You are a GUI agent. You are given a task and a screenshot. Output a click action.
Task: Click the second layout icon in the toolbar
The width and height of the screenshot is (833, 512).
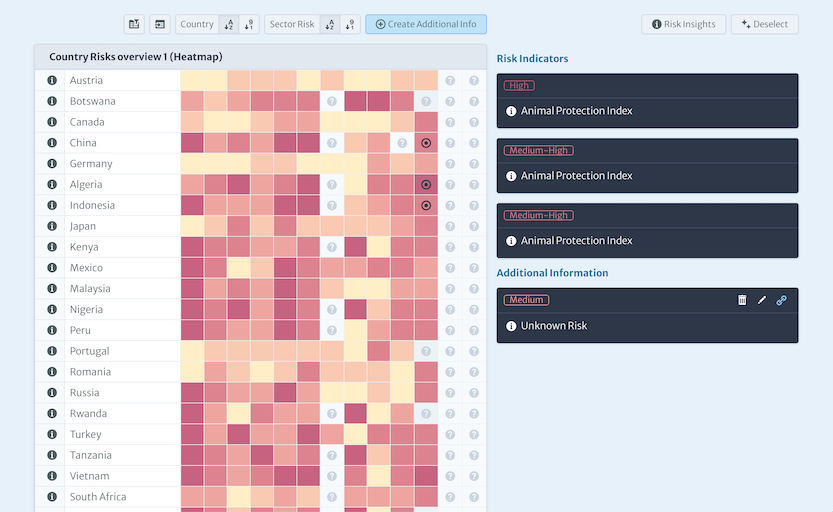tap(159, 24)
